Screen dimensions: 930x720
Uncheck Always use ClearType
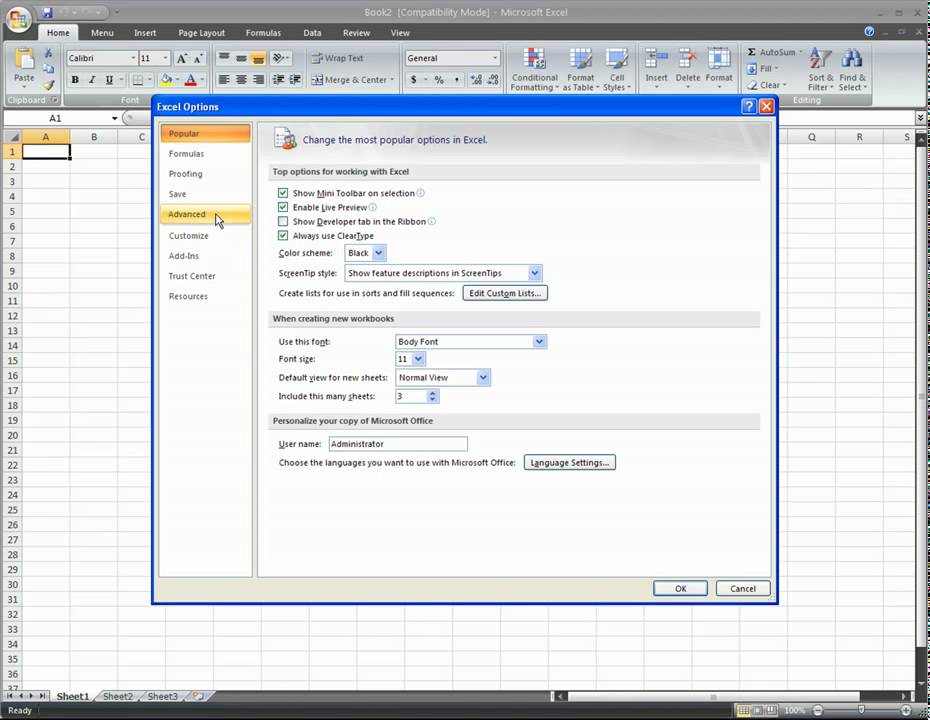pyautogui.click(x=283, y=235)
